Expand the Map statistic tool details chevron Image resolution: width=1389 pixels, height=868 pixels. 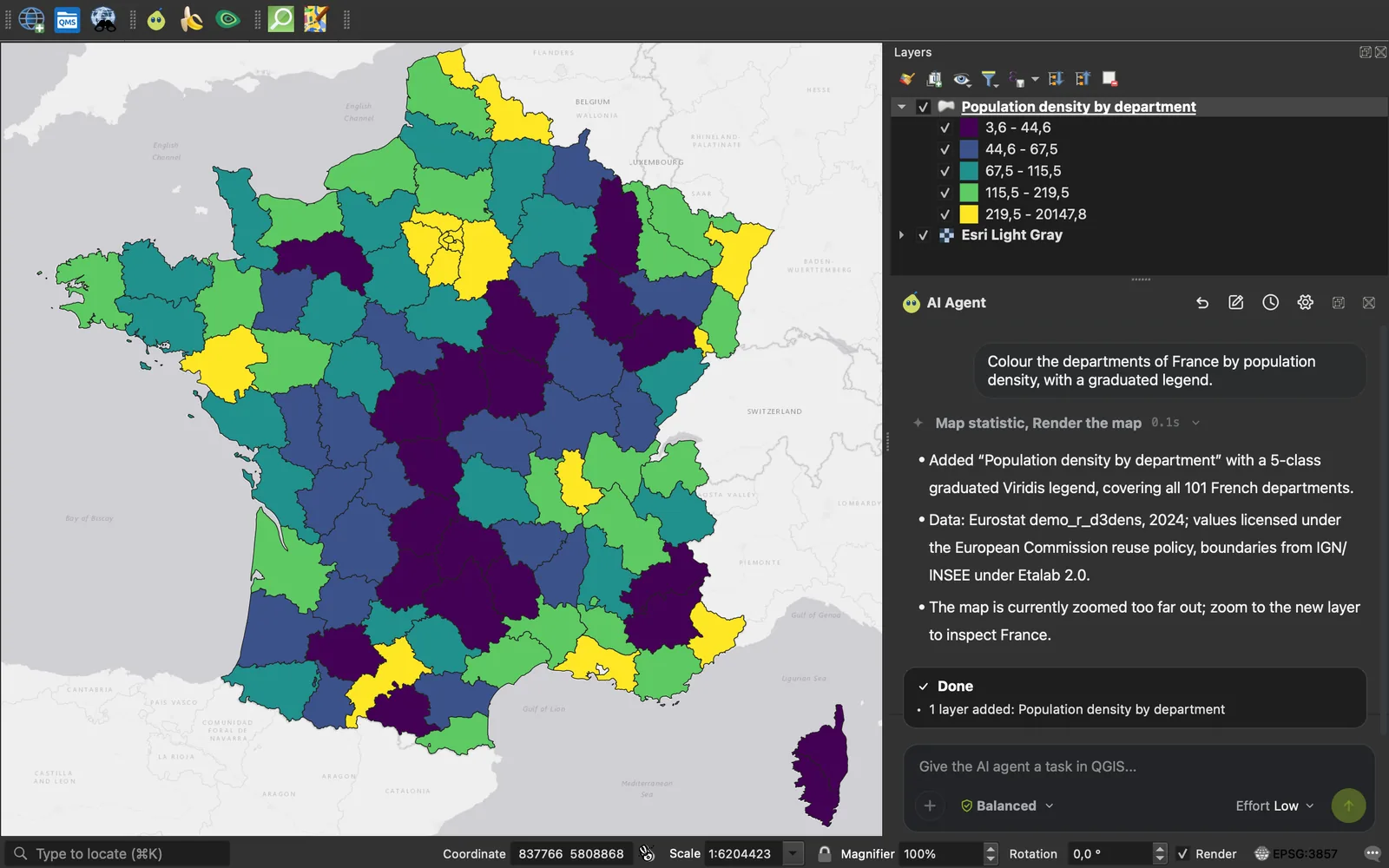coord(1195,423)
